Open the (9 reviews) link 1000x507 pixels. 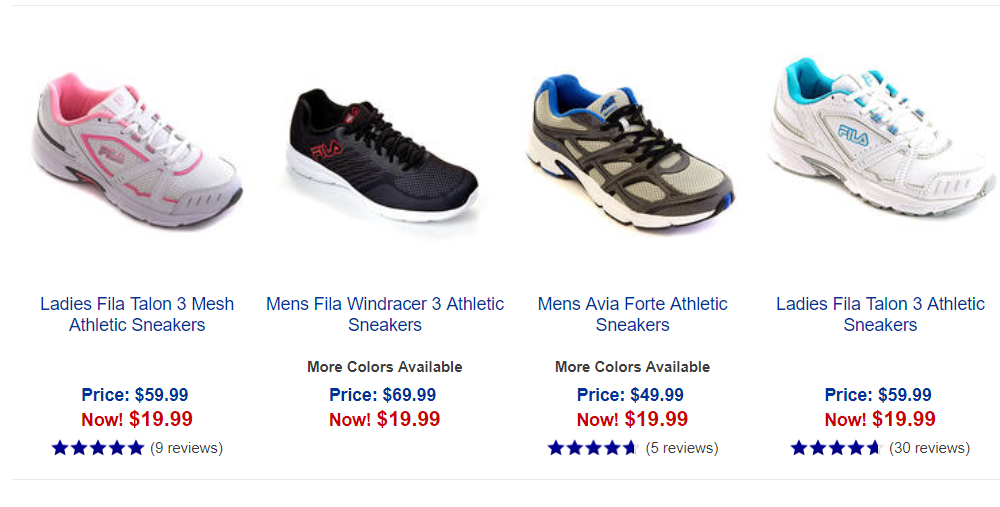point(186,448)
